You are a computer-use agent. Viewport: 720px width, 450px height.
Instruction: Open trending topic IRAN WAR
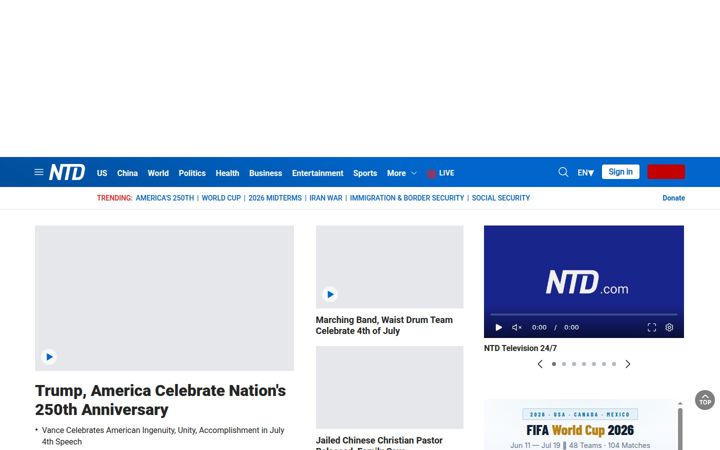coord(326,198)
